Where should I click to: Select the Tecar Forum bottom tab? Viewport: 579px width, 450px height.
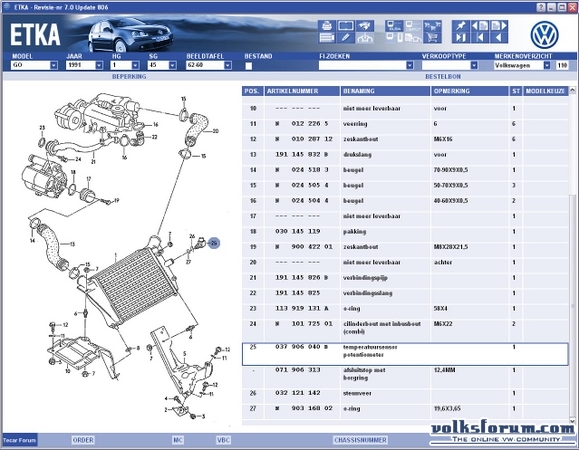tap(20, 440)
